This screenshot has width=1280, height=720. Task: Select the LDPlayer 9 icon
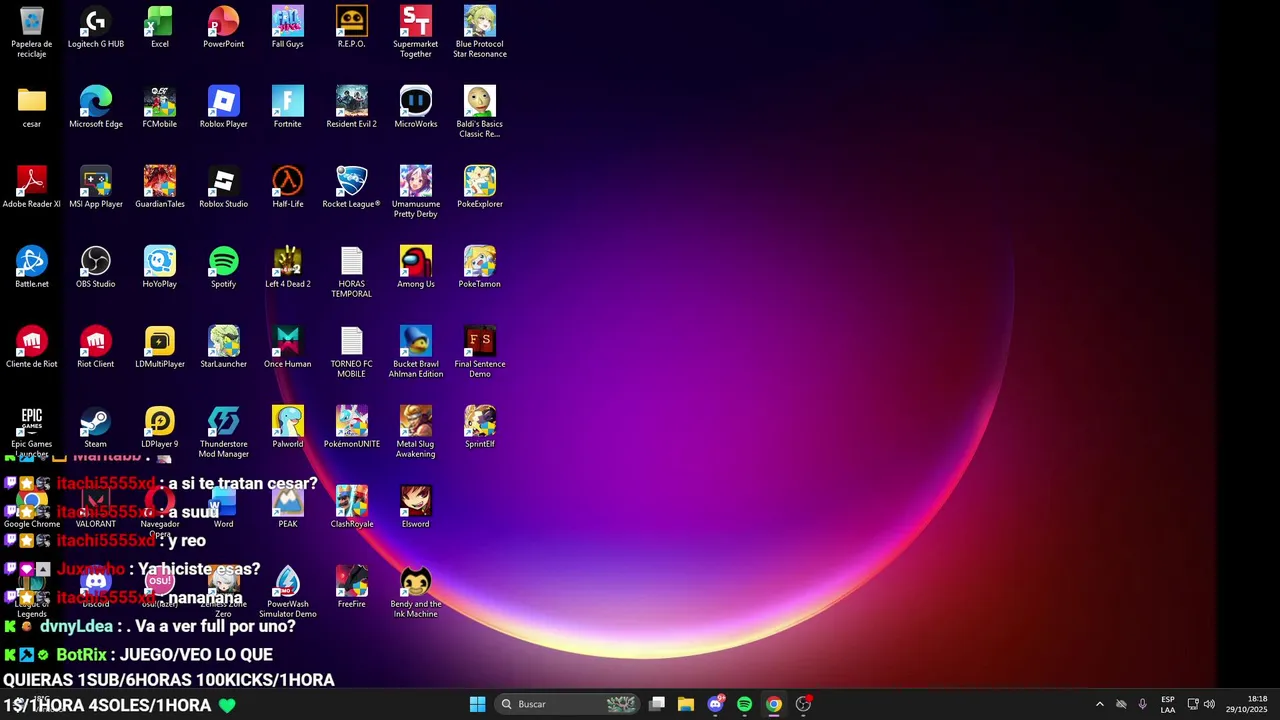160,427
